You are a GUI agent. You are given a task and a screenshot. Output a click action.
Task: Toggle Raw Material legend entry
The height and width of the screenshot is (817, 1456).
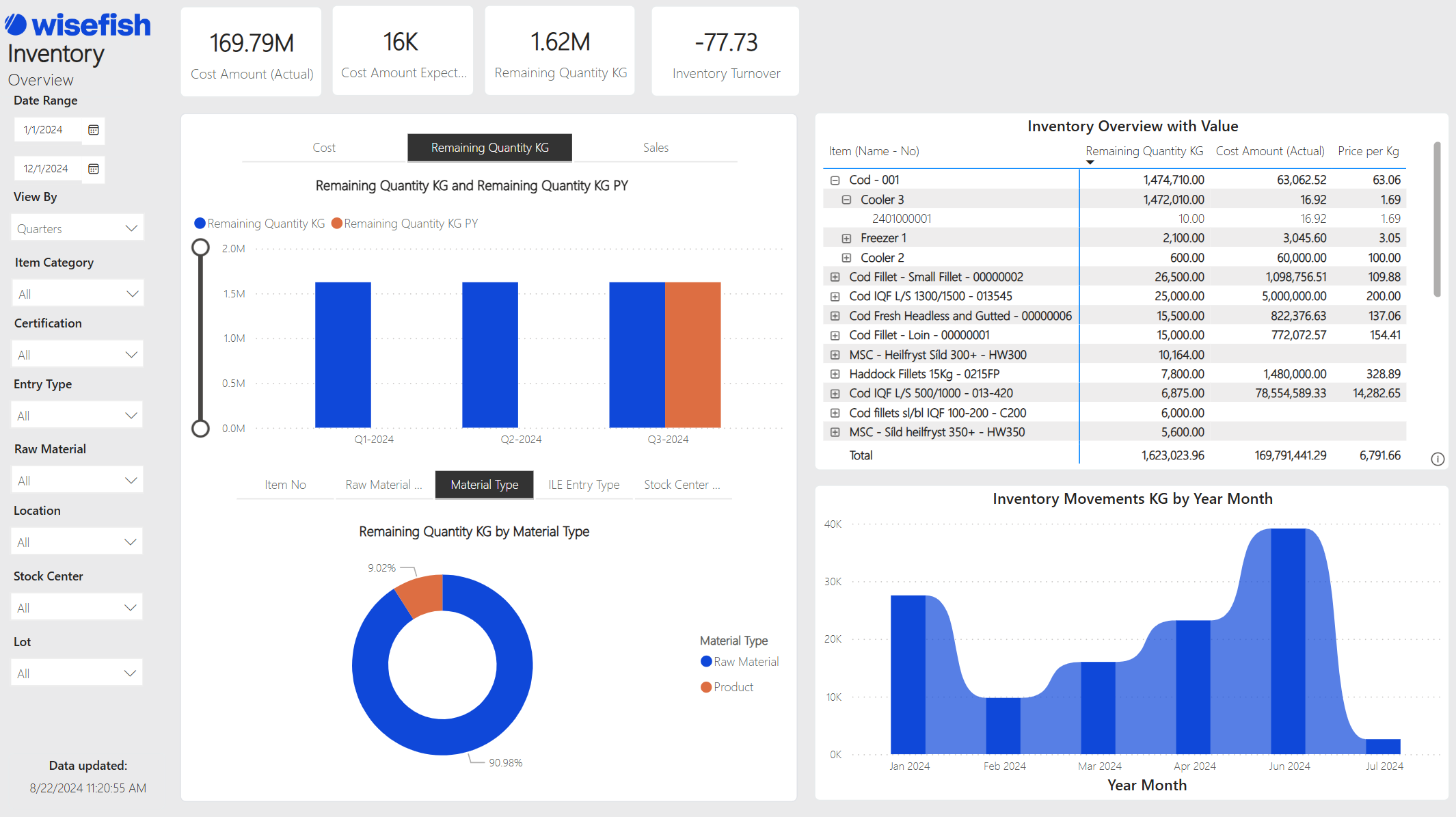[x=739, y=662]
